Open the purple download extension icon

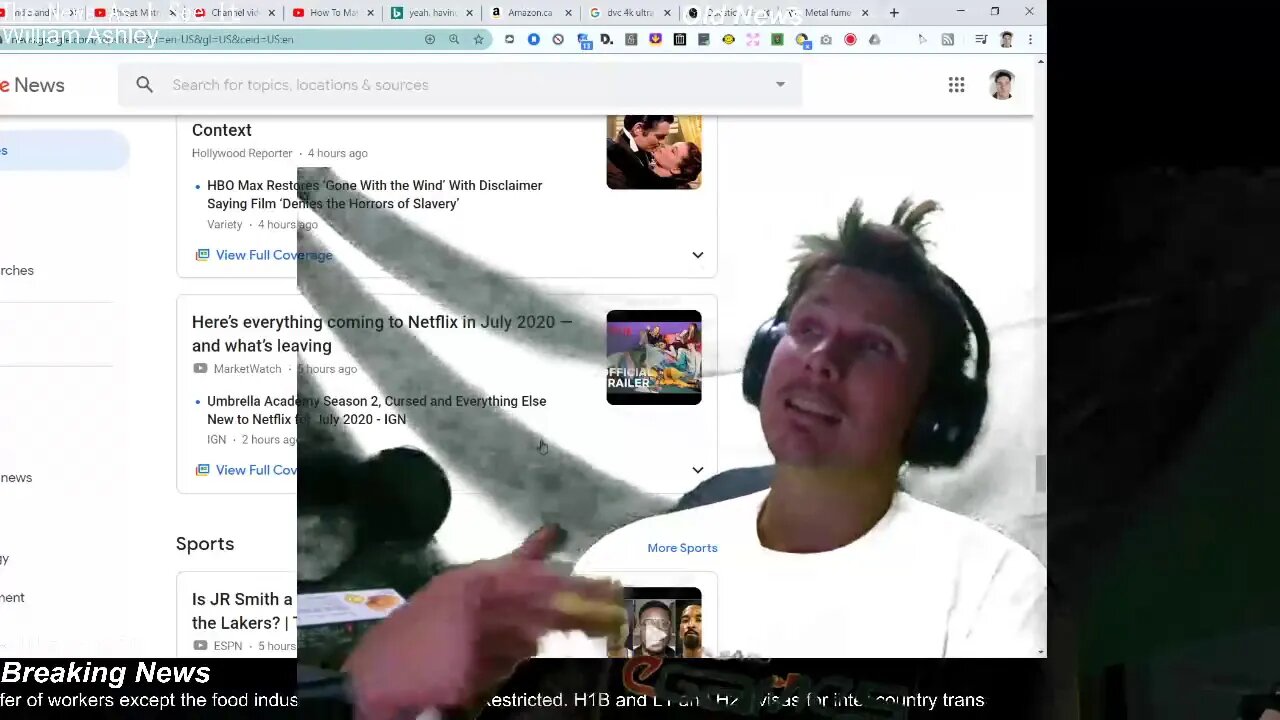click(x=655, y=39)
